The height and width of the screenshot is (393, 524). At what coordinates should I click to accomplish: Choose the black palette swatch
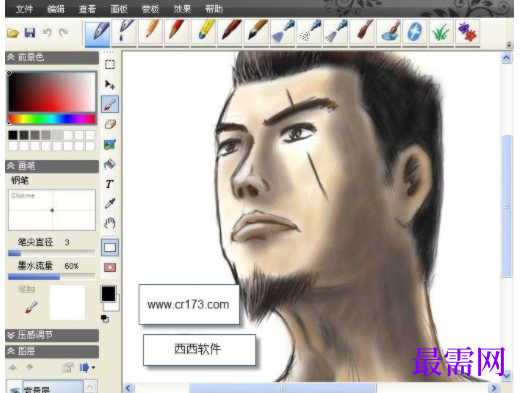point(13,135)
